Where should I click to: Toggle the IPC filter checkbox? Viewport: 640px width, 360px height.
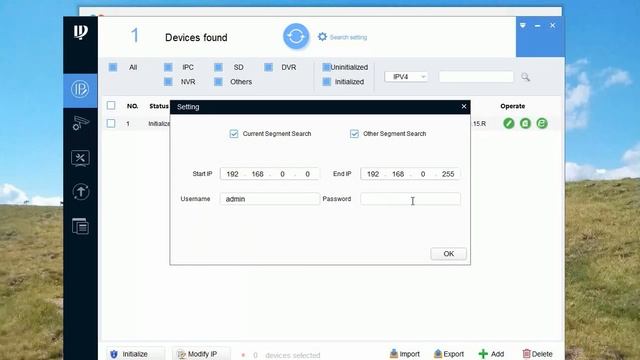tap(168, 67)
